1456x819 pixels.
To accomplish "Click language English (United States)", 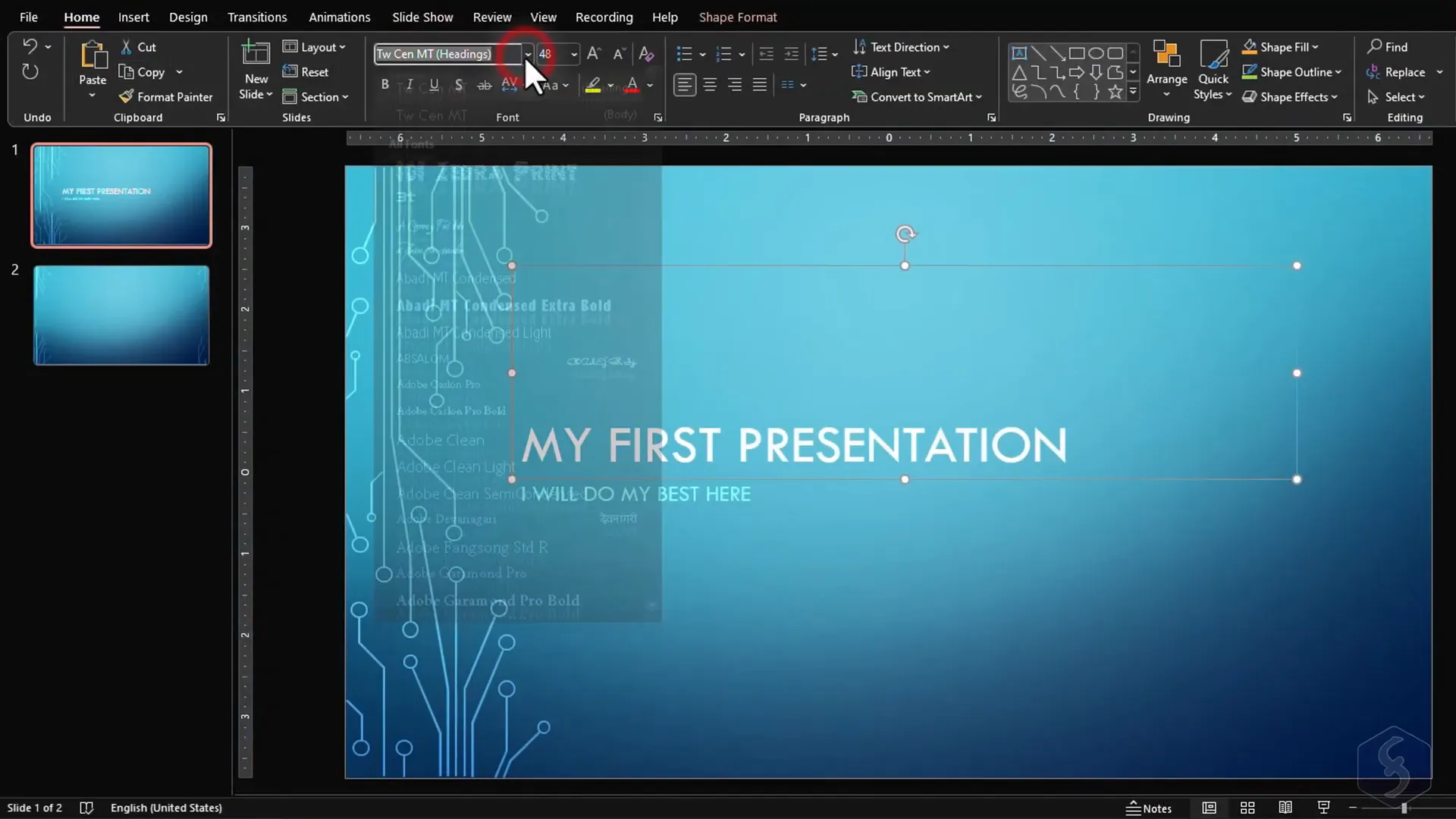I will point(166,808).
